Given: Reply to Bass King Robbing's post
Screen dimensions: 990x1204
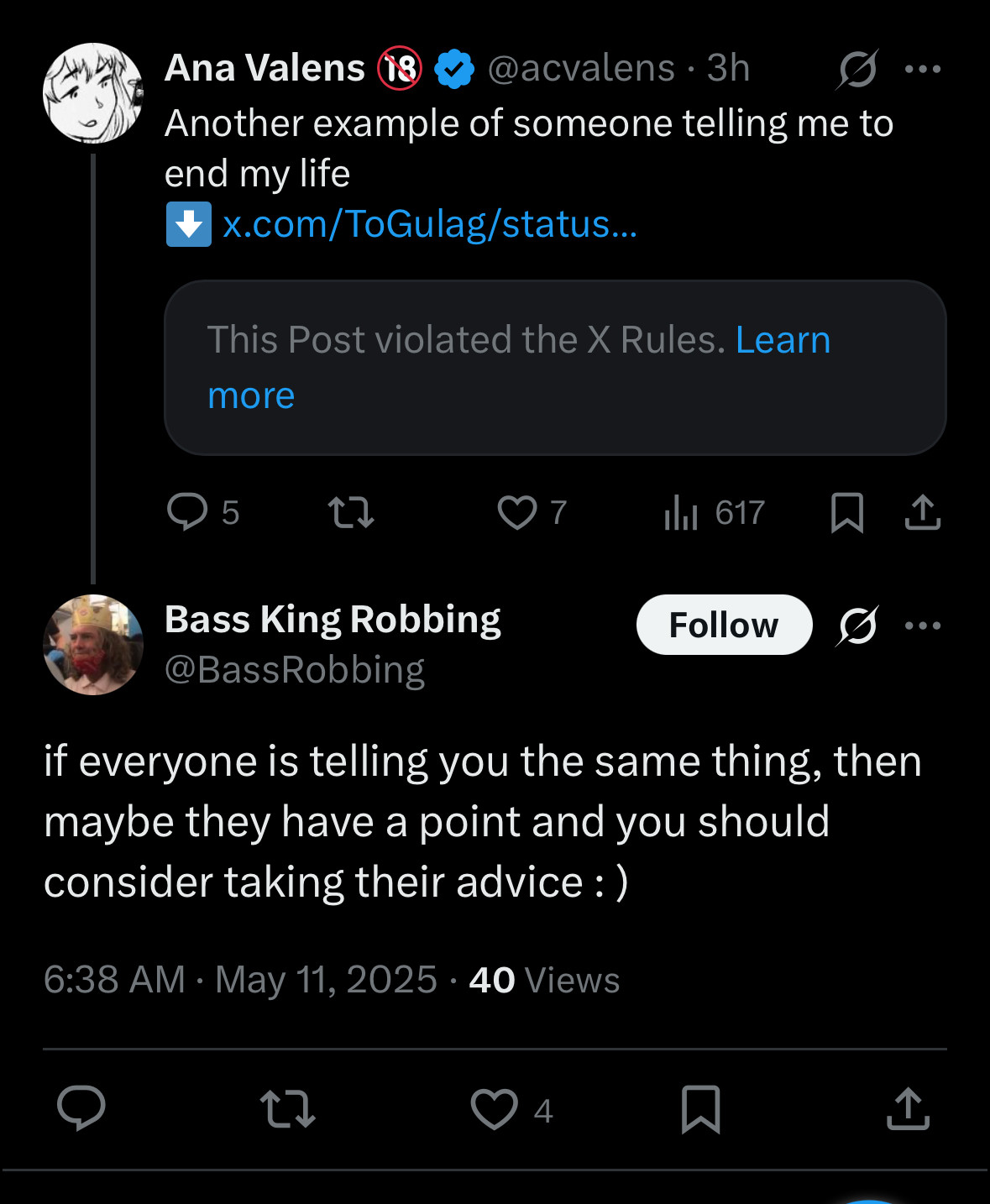Looking at the screenshot, I should (81, 1108).
